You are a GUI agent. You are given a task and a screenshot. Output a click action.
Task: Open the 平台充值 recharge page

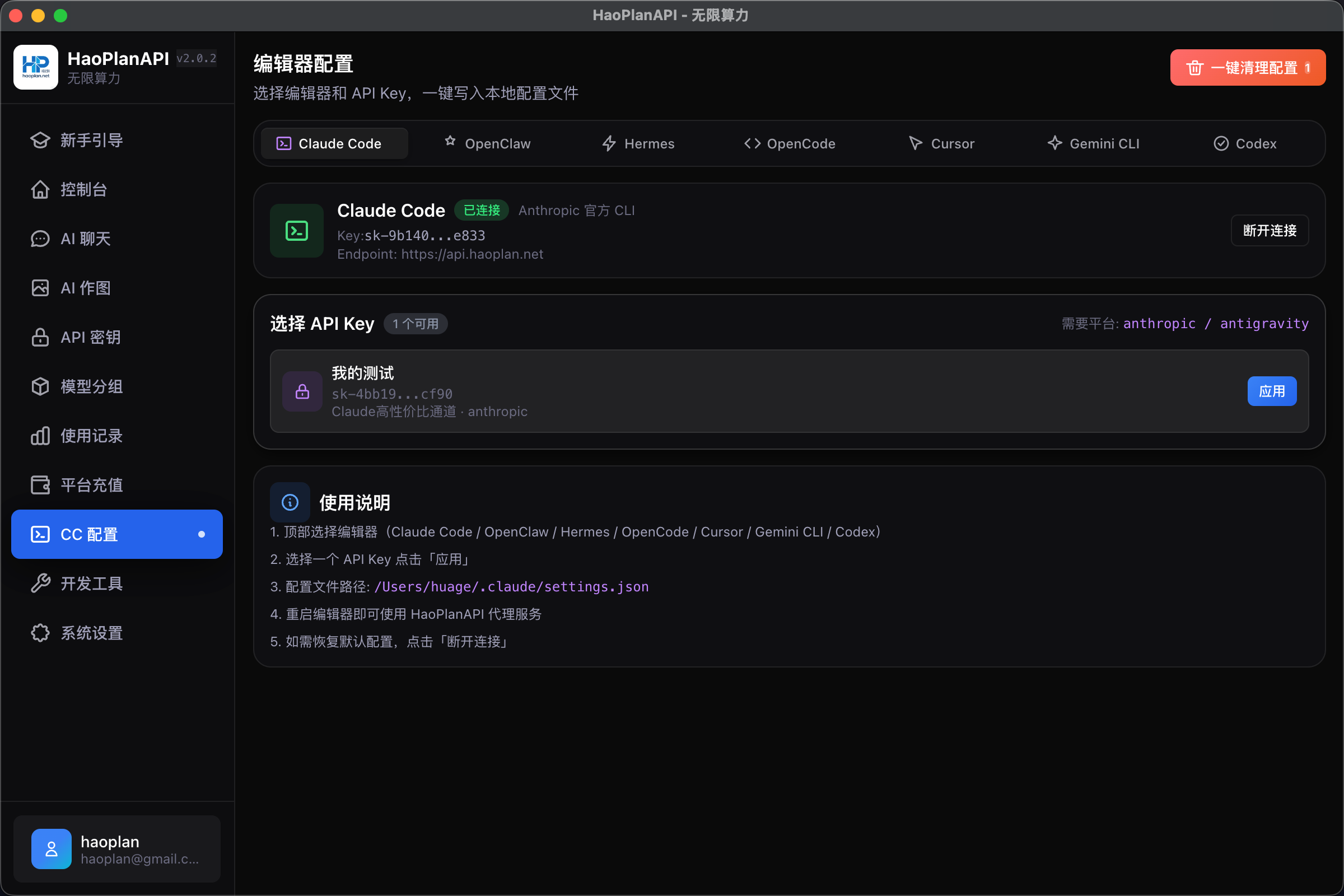(x=117, y=485)
